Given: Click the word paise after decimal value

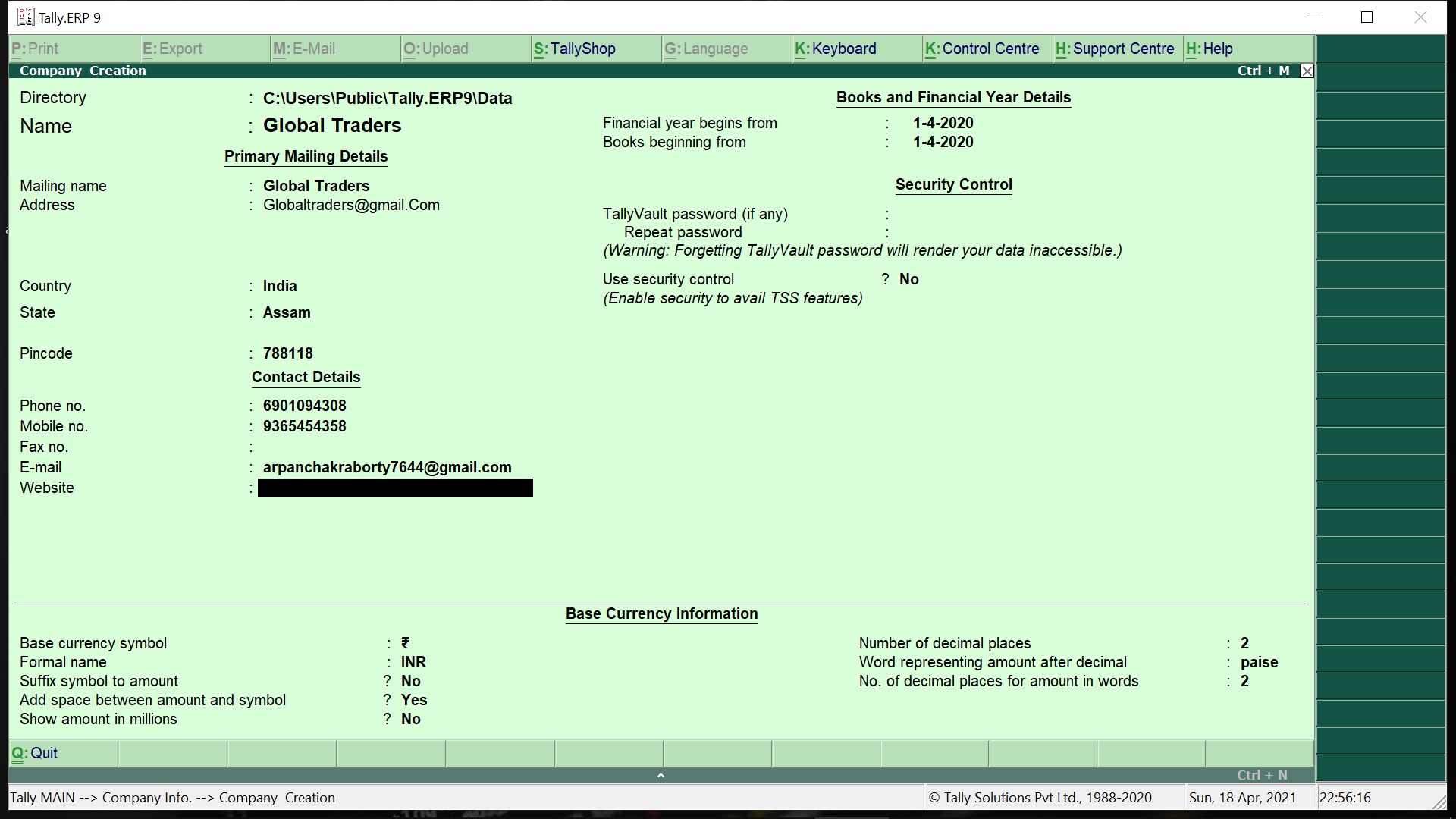Looking at the screenshot, I should click(1259, 662).
